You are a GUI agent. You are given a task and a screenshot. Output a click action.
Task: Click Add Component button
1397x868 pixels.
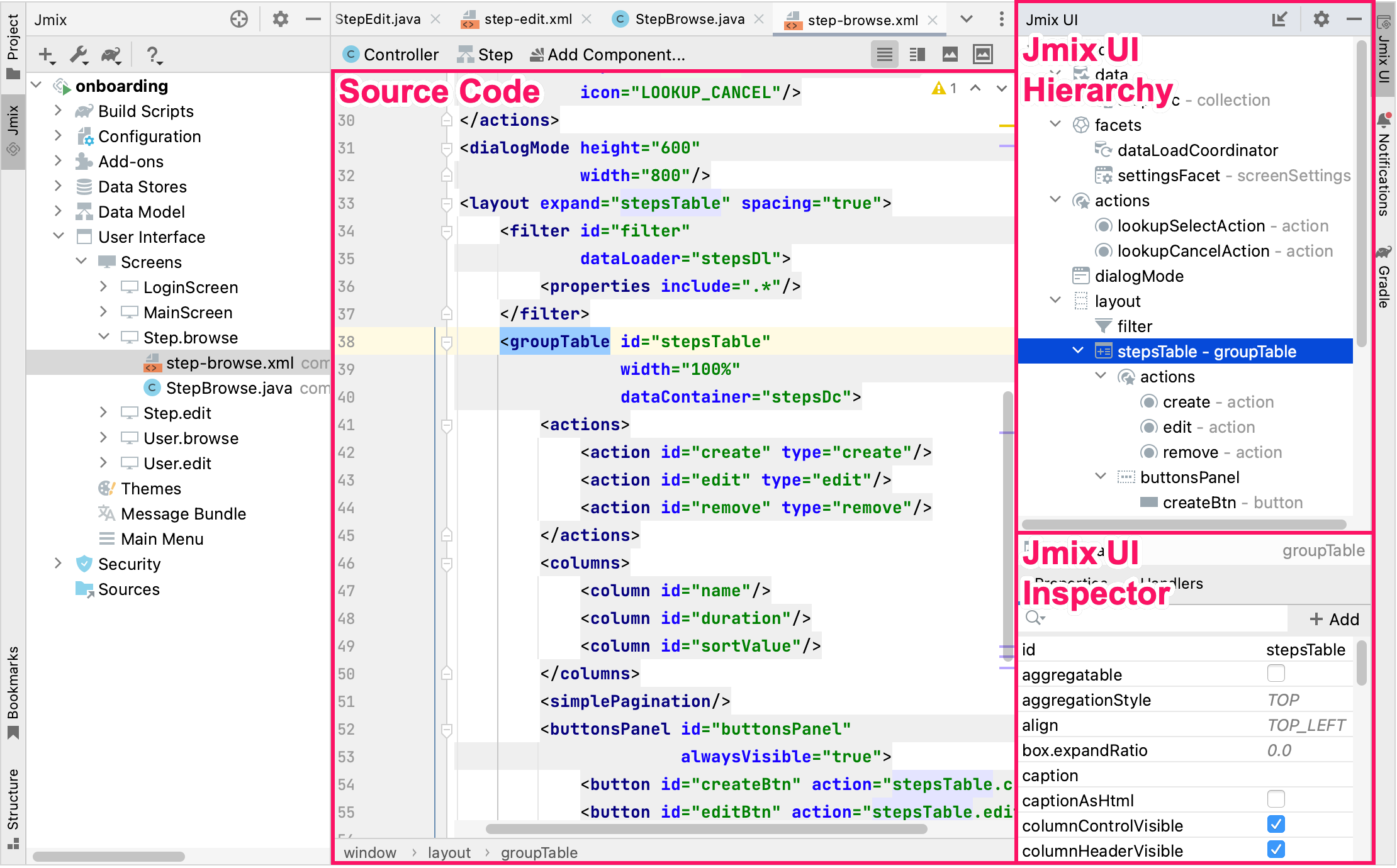[x=608, y=55]
